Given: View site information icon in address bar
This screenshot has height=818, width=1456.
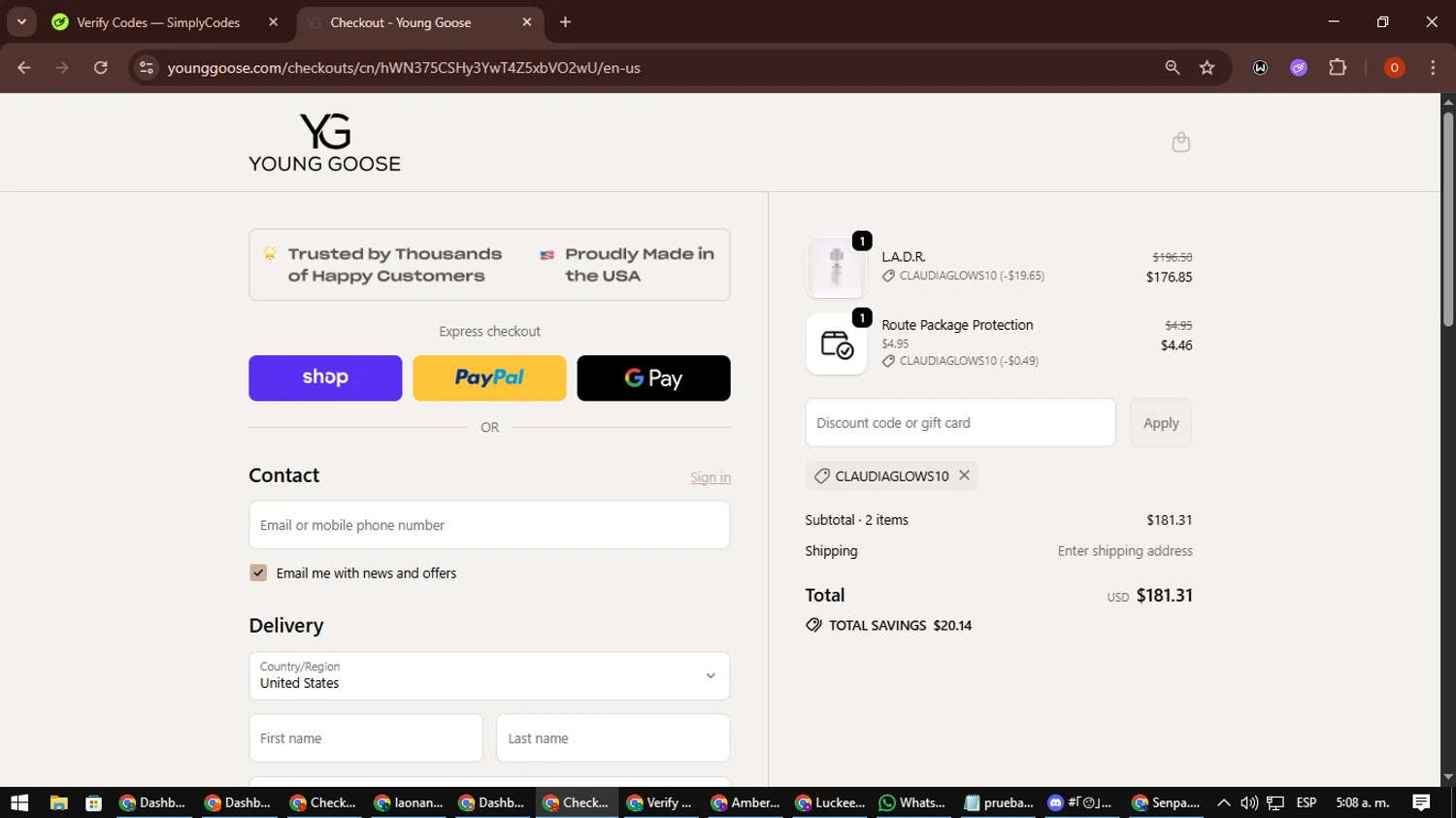Looking at the screenshot, I should (147, 68).
